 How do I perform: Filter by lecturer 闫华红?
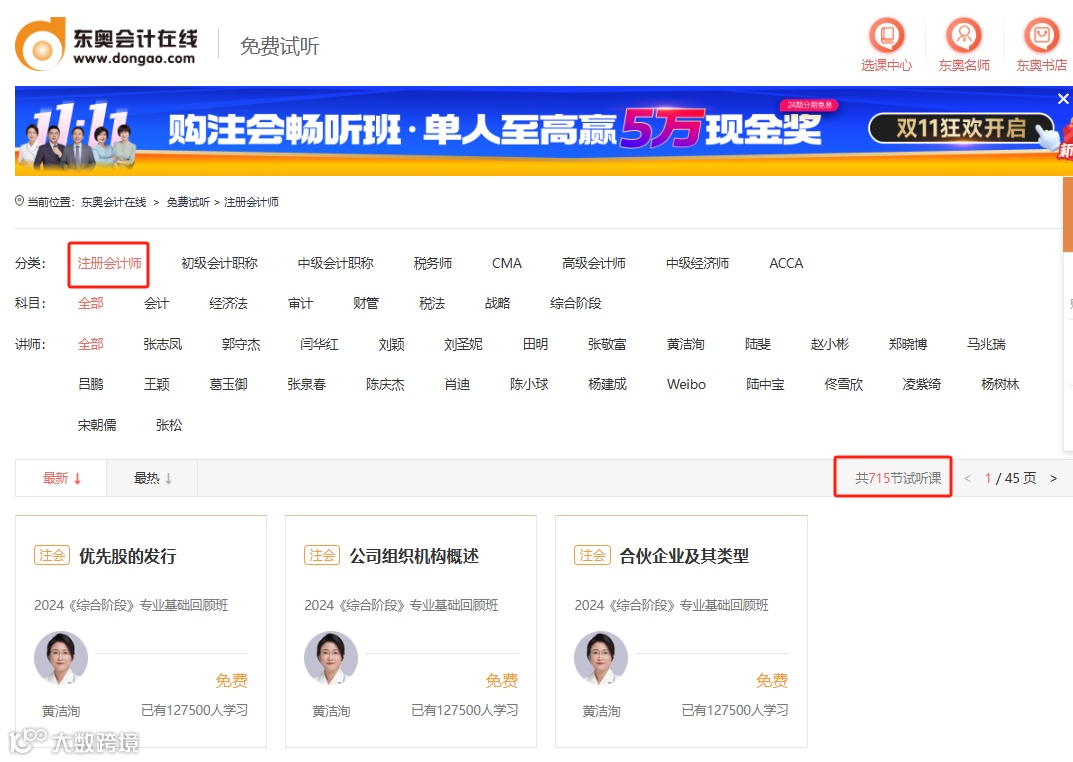click(x=319, y=344)
